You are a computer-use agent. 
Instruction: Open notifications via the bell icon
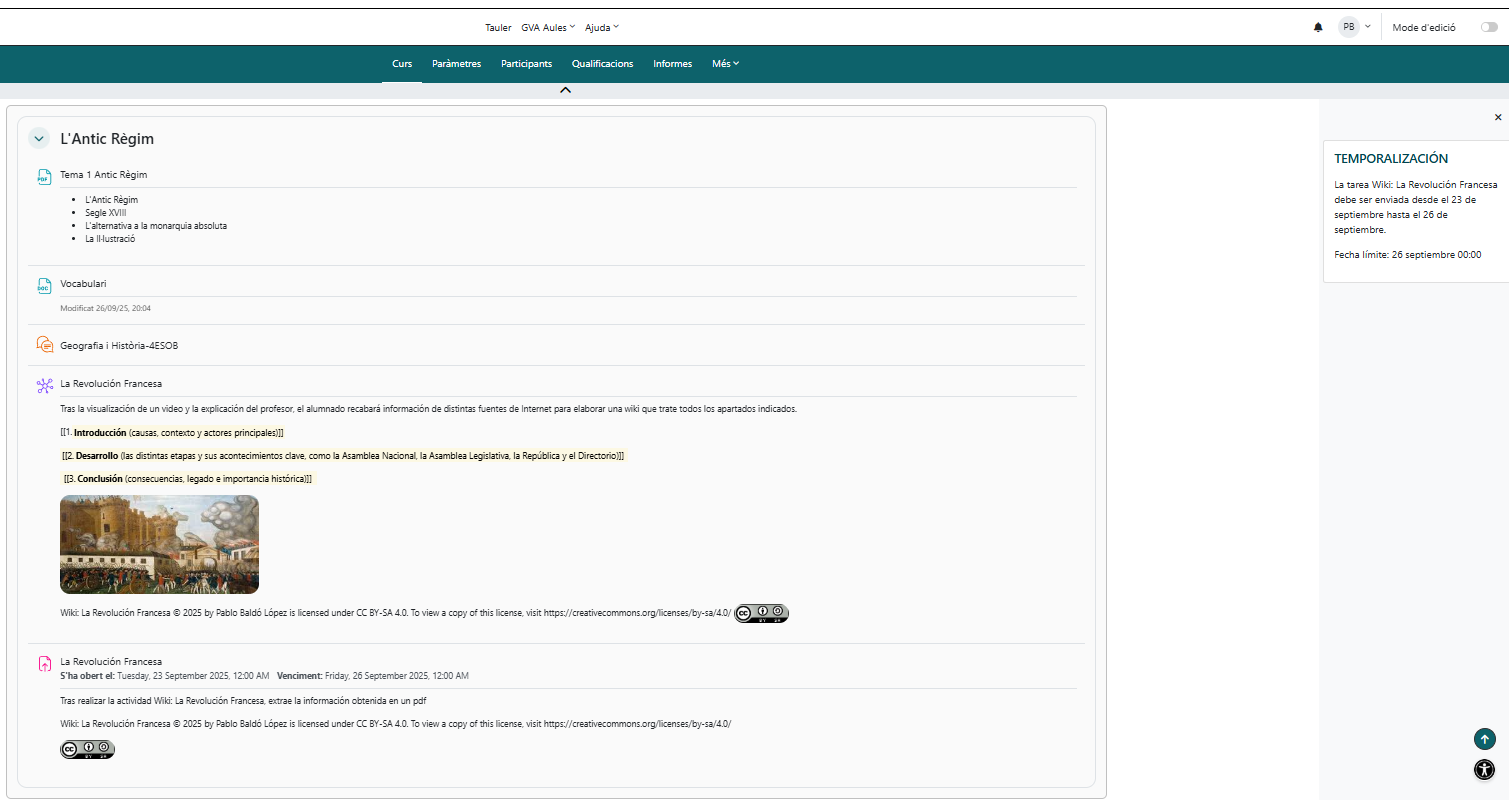pyautogui.click(x=1318, y=28)
